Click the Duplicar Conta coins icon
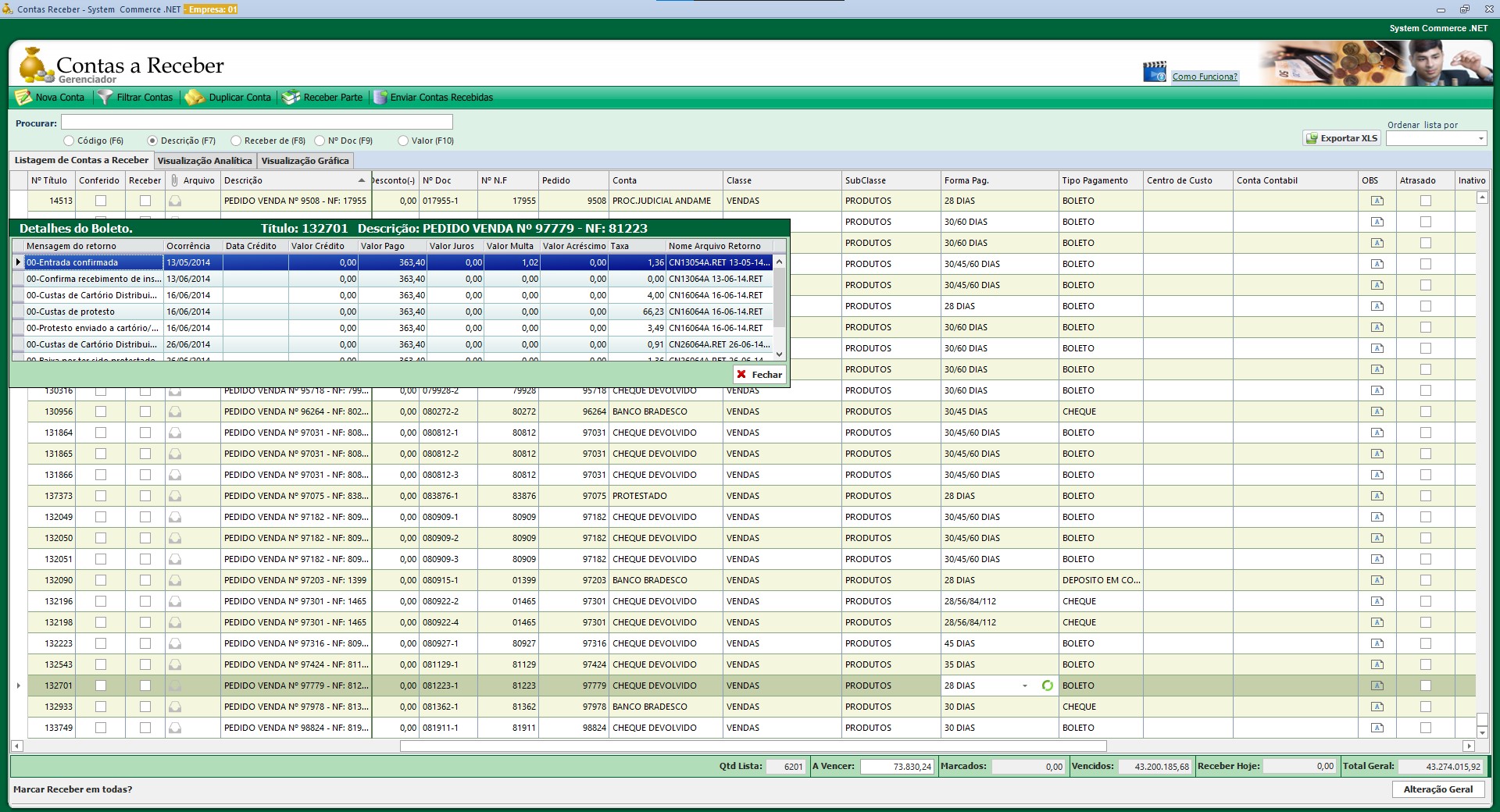The height and width of the screenshot is (812, 1500). pos(195,98)
